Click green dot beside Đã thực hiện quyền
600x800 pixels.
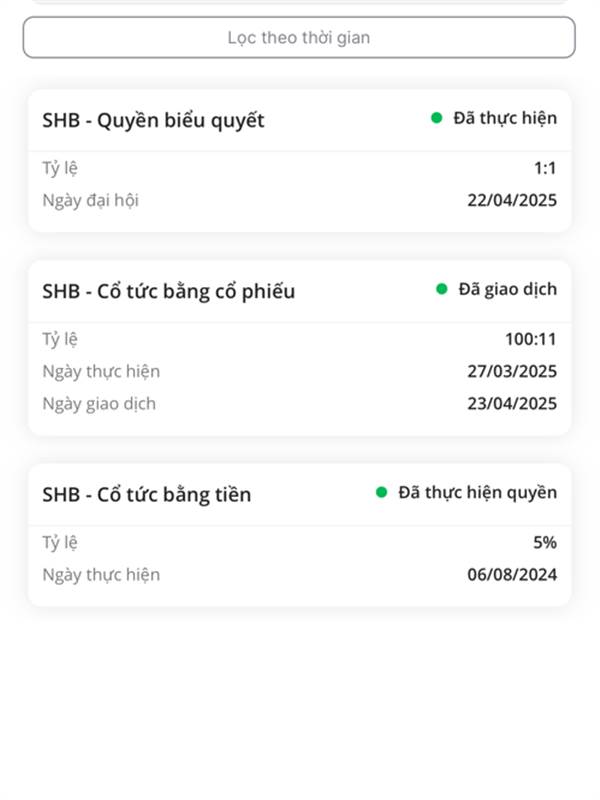(x=381, y=492)
